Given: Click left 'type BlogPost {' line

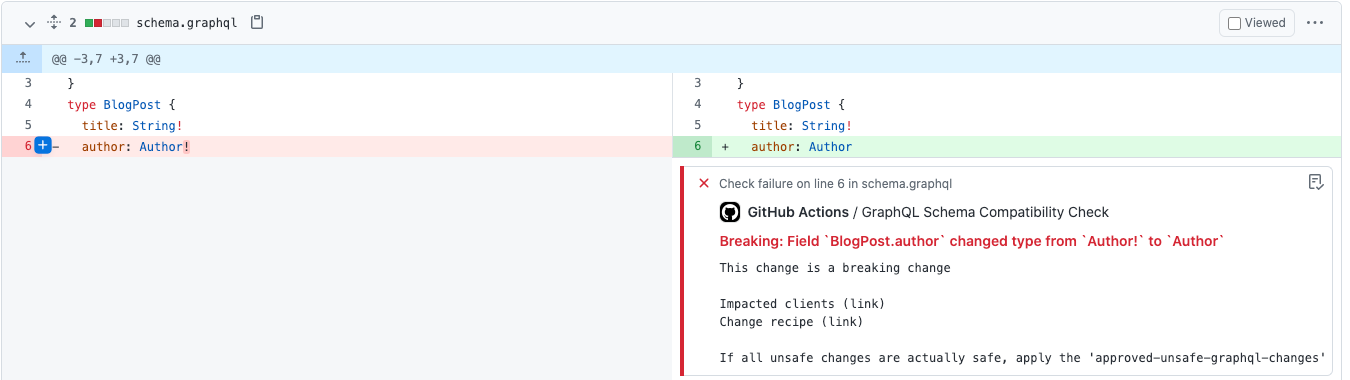Looking at the screenshot, I should pos(120,104).
